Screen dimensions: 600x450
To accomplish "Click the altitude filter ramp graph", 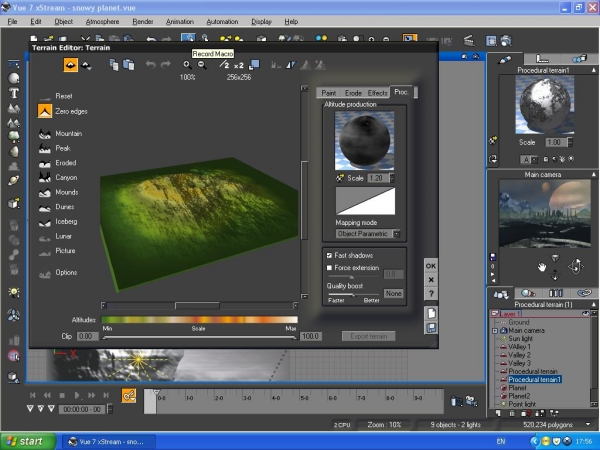I will (365, 201).
